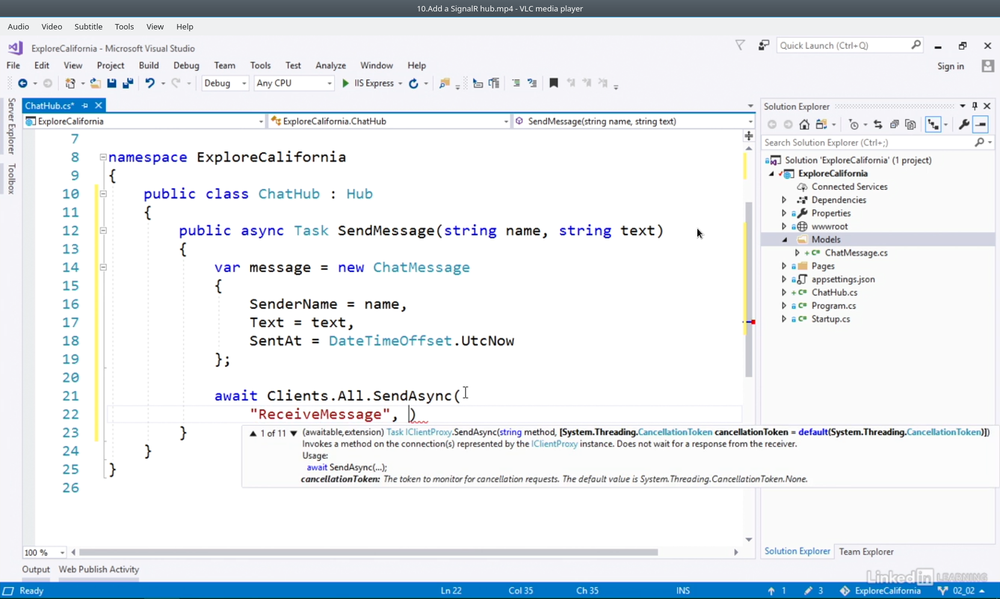
Task: Toggle pin on the ChatHub.cs tab
Action: pos(86,106)
